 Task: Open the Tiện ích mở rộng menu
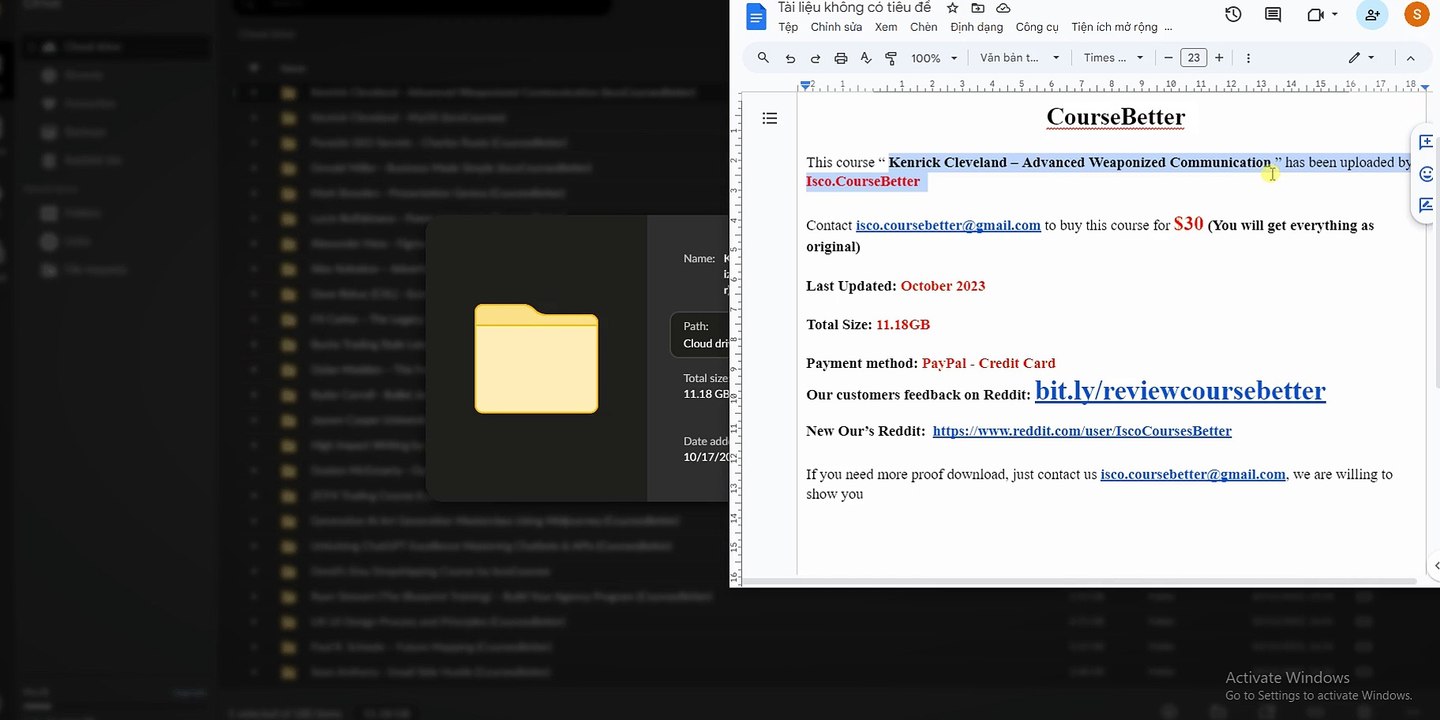(x=1114, y=28)
